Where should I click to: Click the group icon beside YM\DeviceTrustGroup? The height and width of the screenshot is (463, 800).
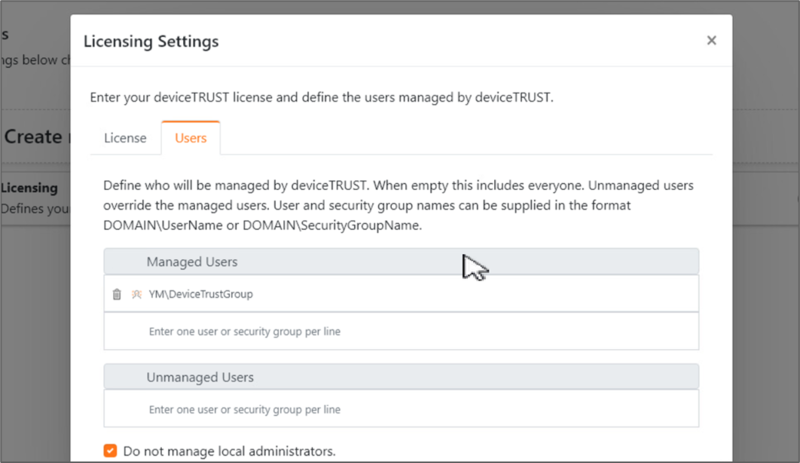(x=136, y=294)
